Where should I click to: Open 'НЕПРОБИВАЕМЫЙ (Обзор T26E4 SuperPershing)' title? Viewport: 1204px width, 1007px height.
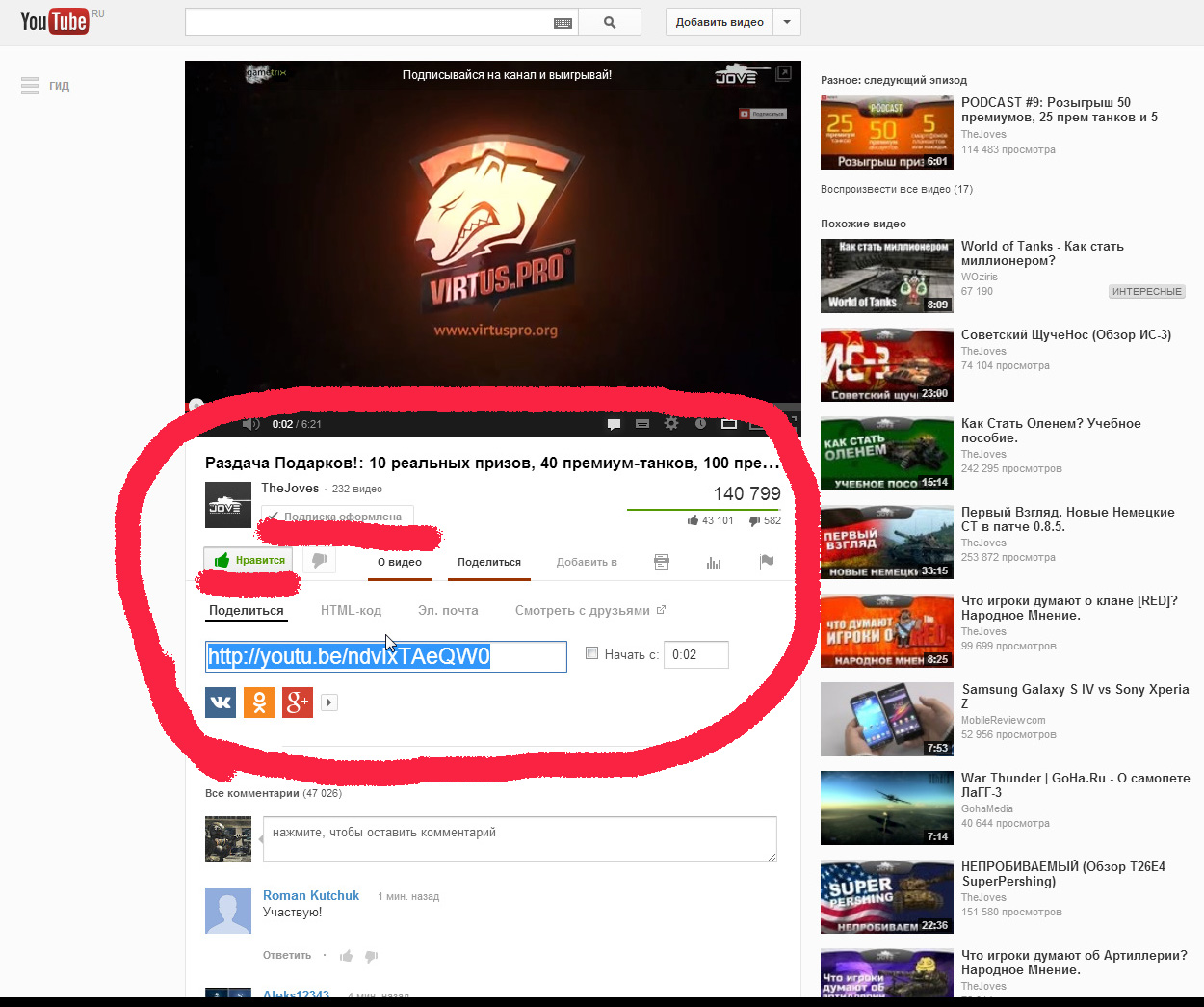[x=1063, y=874]
